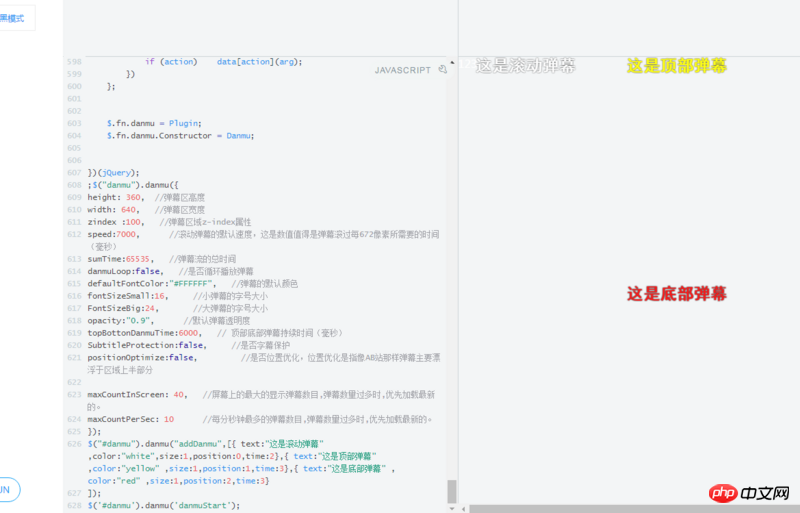Click the "$.fn.danmu = Plugin;" line
The image size is (800, 513).
[154, 124]
